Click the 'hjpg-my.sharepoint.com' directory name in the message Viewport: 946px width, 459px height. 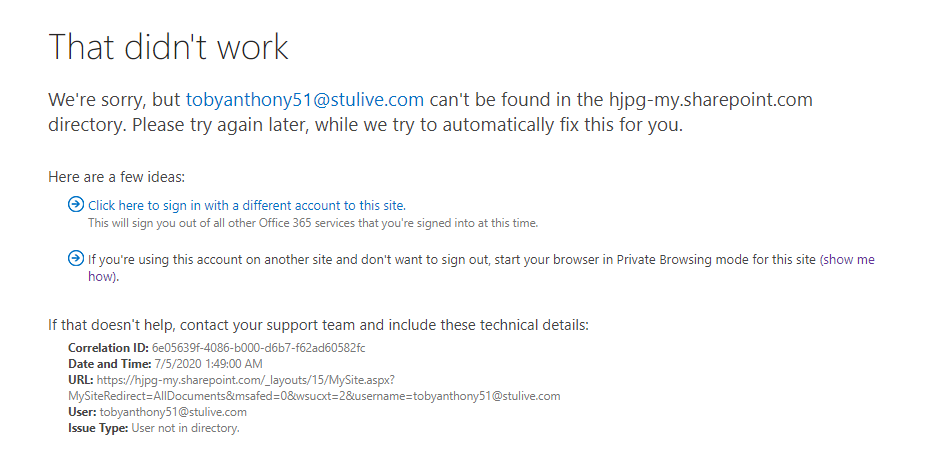click(710, 100)
